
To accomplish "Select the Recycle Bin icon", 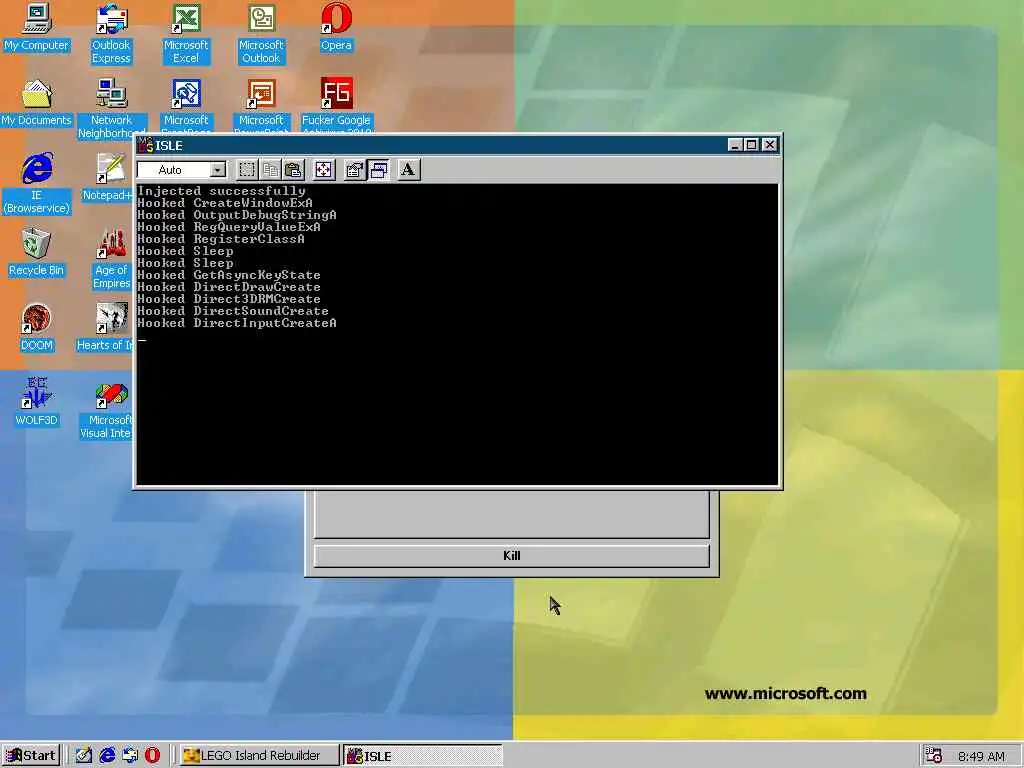I will click(x=36, y=253).
